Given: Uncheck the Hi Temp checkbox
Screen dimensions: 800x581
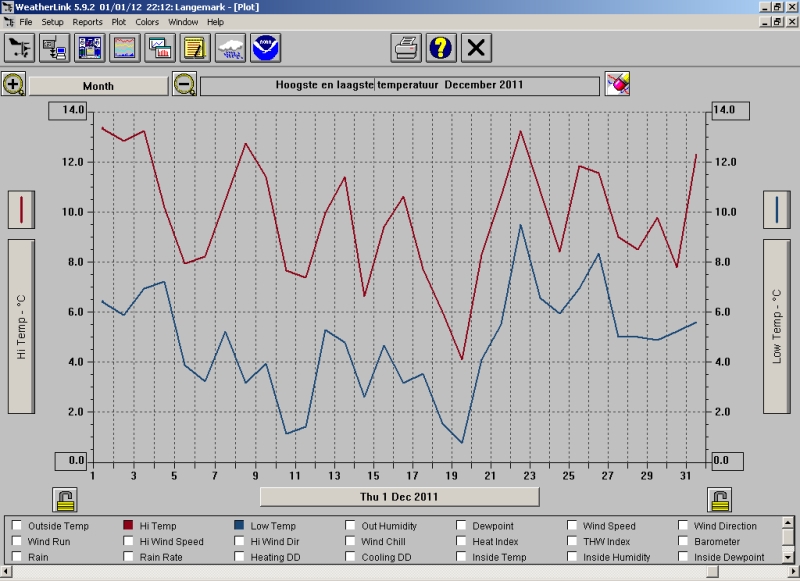Looking at the screenshot, I should click(x=128, y=525).
